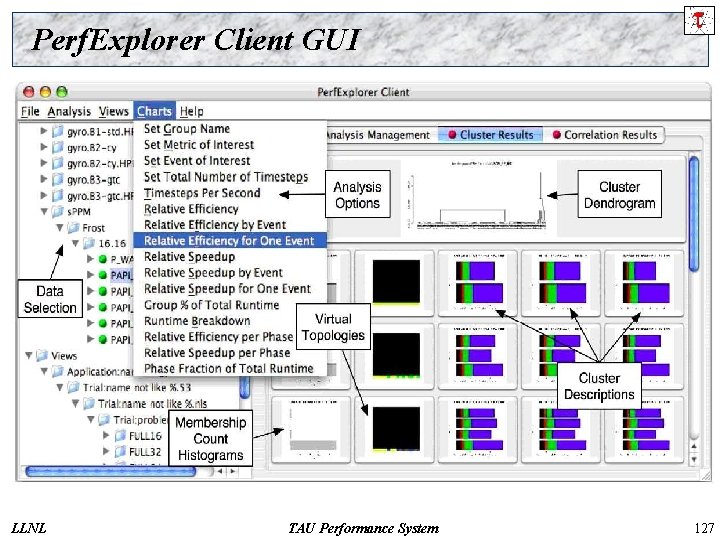Collapse the Views tree node
This screenshot has height=540, width=720.
(x=28, y=355)
